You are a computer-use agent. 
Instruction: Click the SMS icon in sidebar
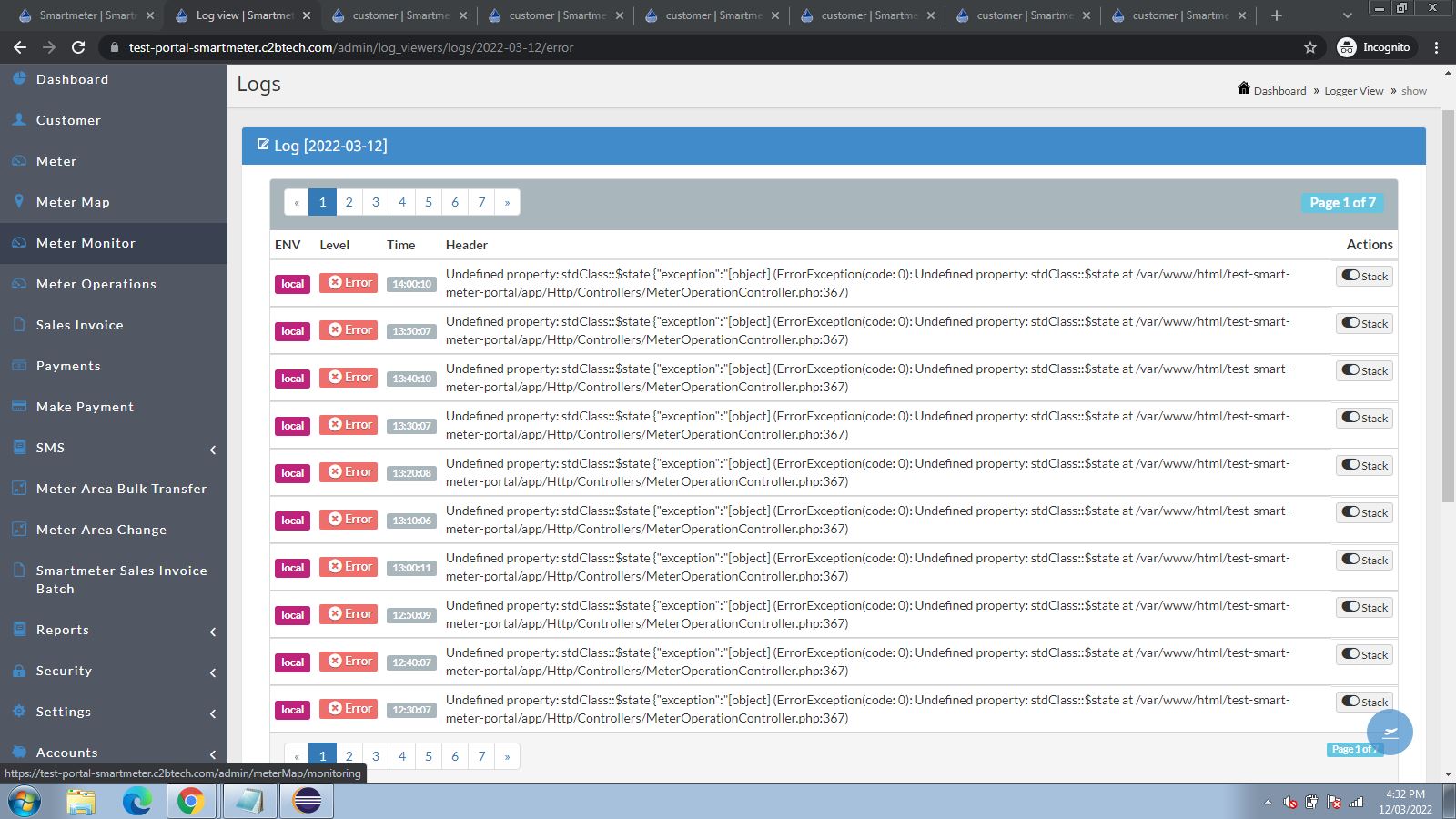coord(19,447)
